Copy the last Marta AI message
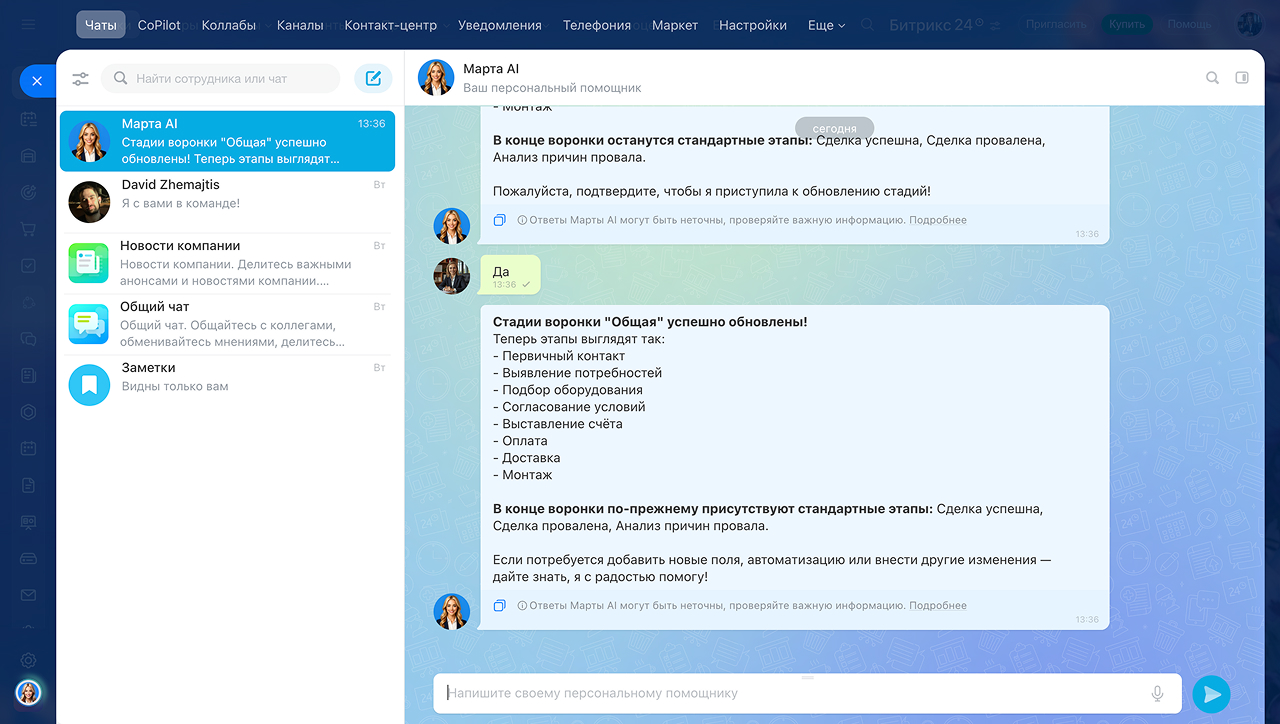The width and height of the screenshot is (1280, 724). tap(500, 605)
